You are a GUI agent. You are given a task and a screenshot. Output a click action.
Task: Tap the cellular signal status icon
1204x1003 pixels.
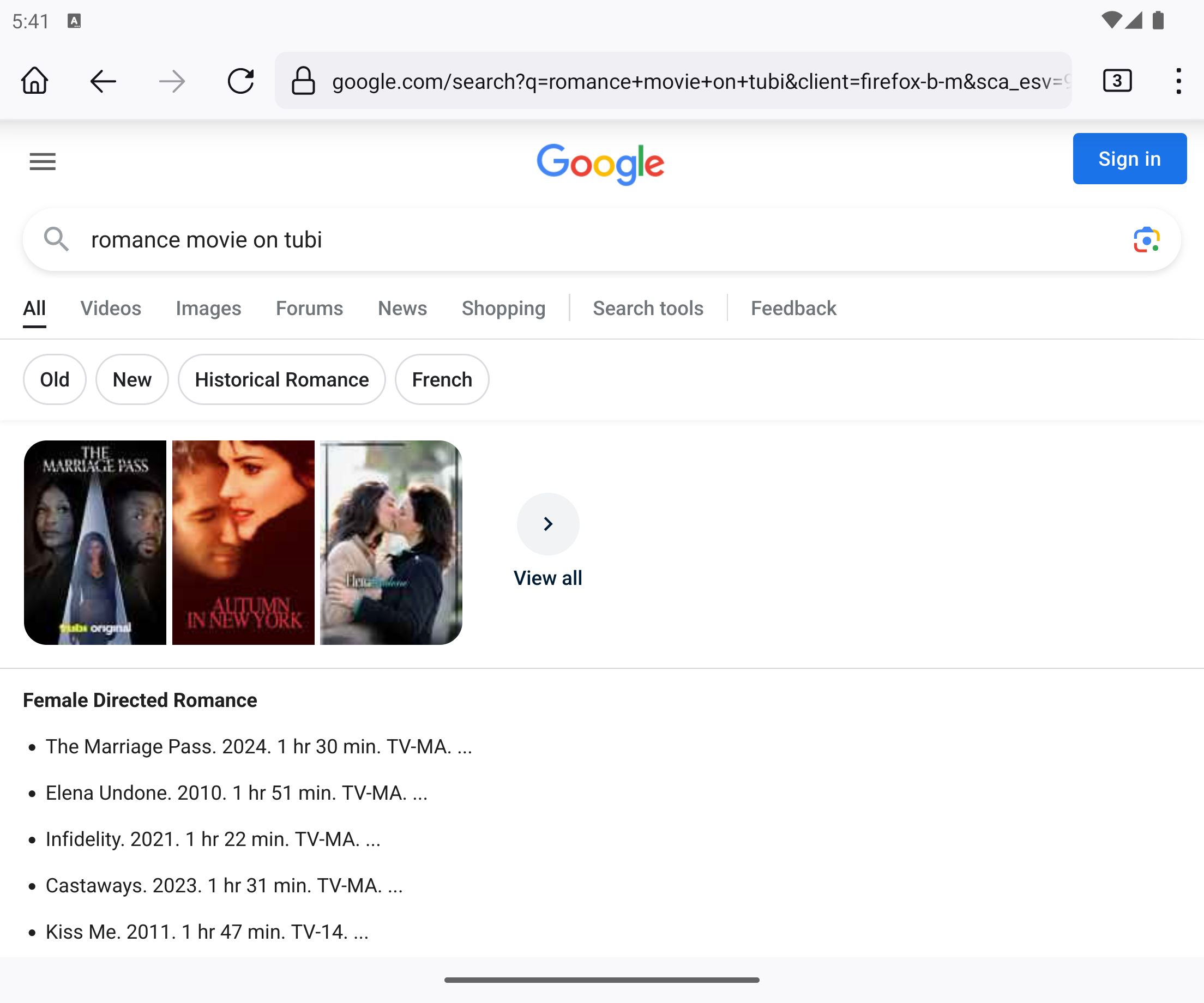point(1134,21)
